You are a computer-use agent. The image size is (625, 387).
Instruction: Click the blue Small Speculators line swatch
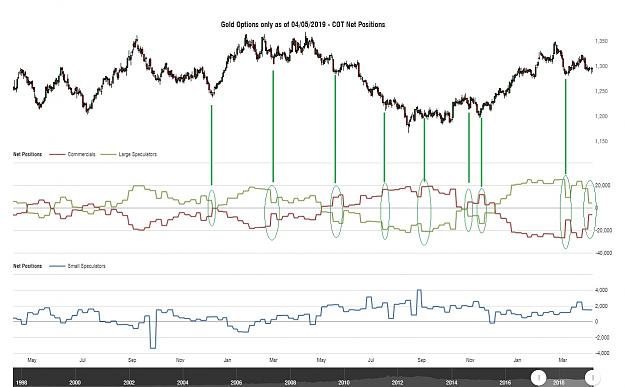tap(57, 266)
